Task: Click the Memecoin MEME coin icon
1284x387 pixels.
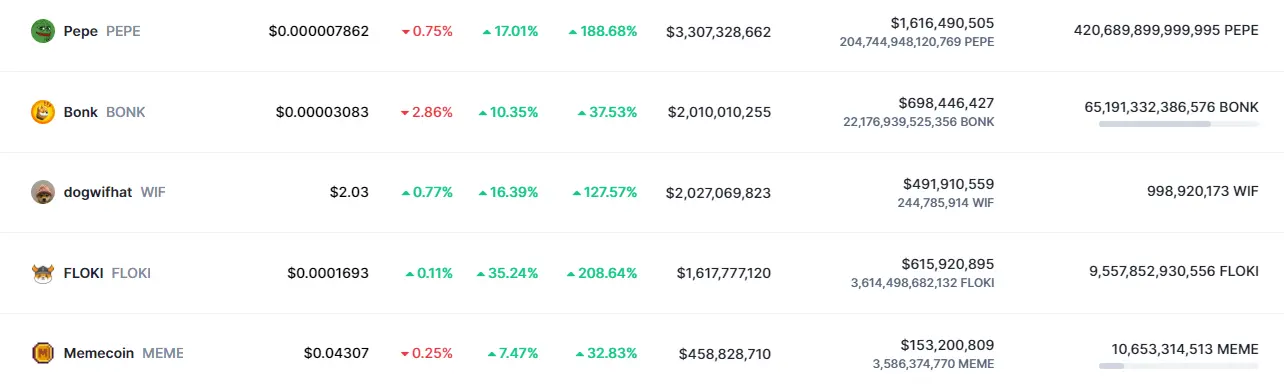Action: (x=42, y=353)
